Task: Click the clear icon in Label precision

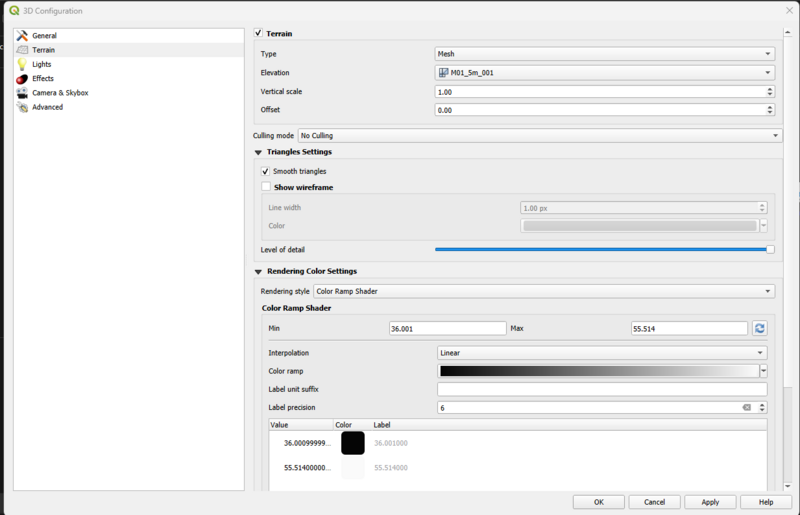Action: [746, 408]
